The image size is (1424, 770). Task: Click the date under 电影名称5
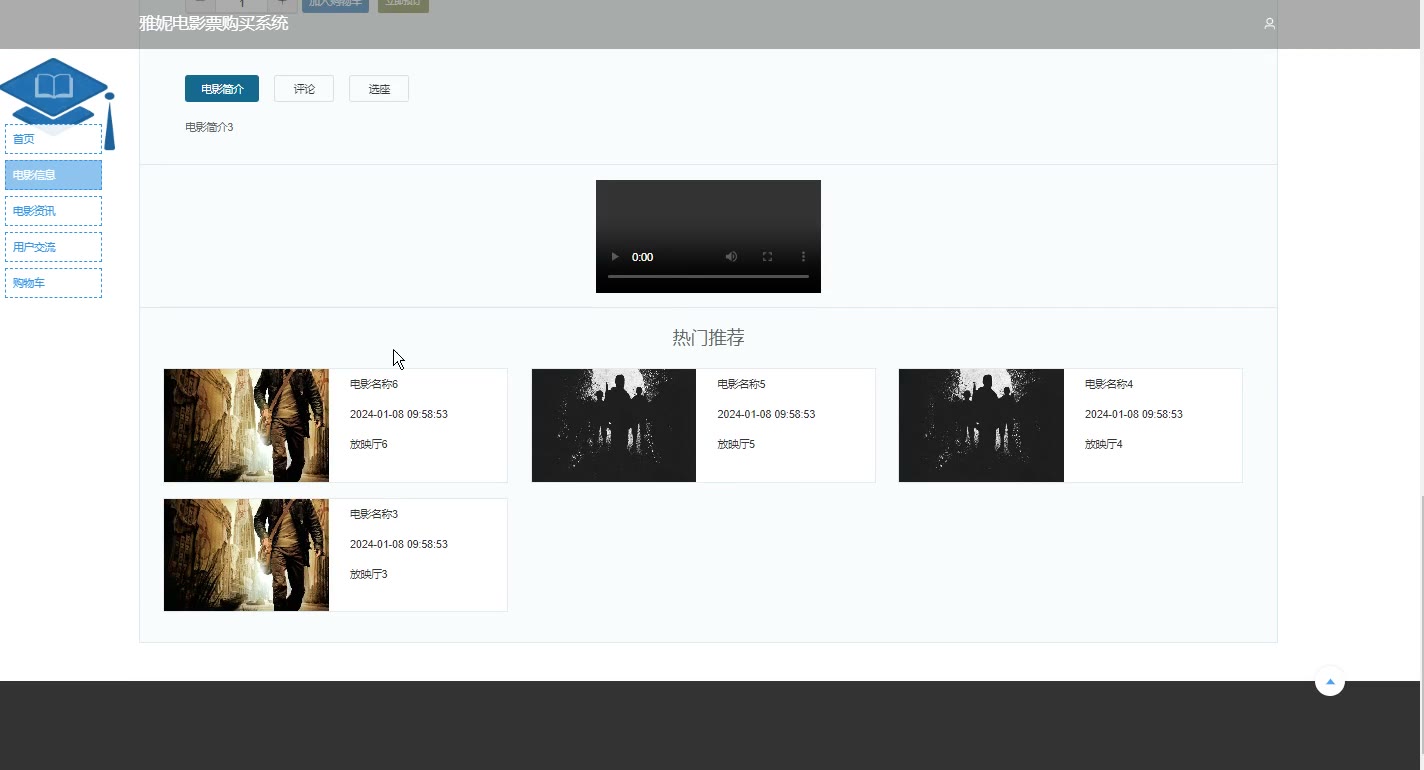766,414
